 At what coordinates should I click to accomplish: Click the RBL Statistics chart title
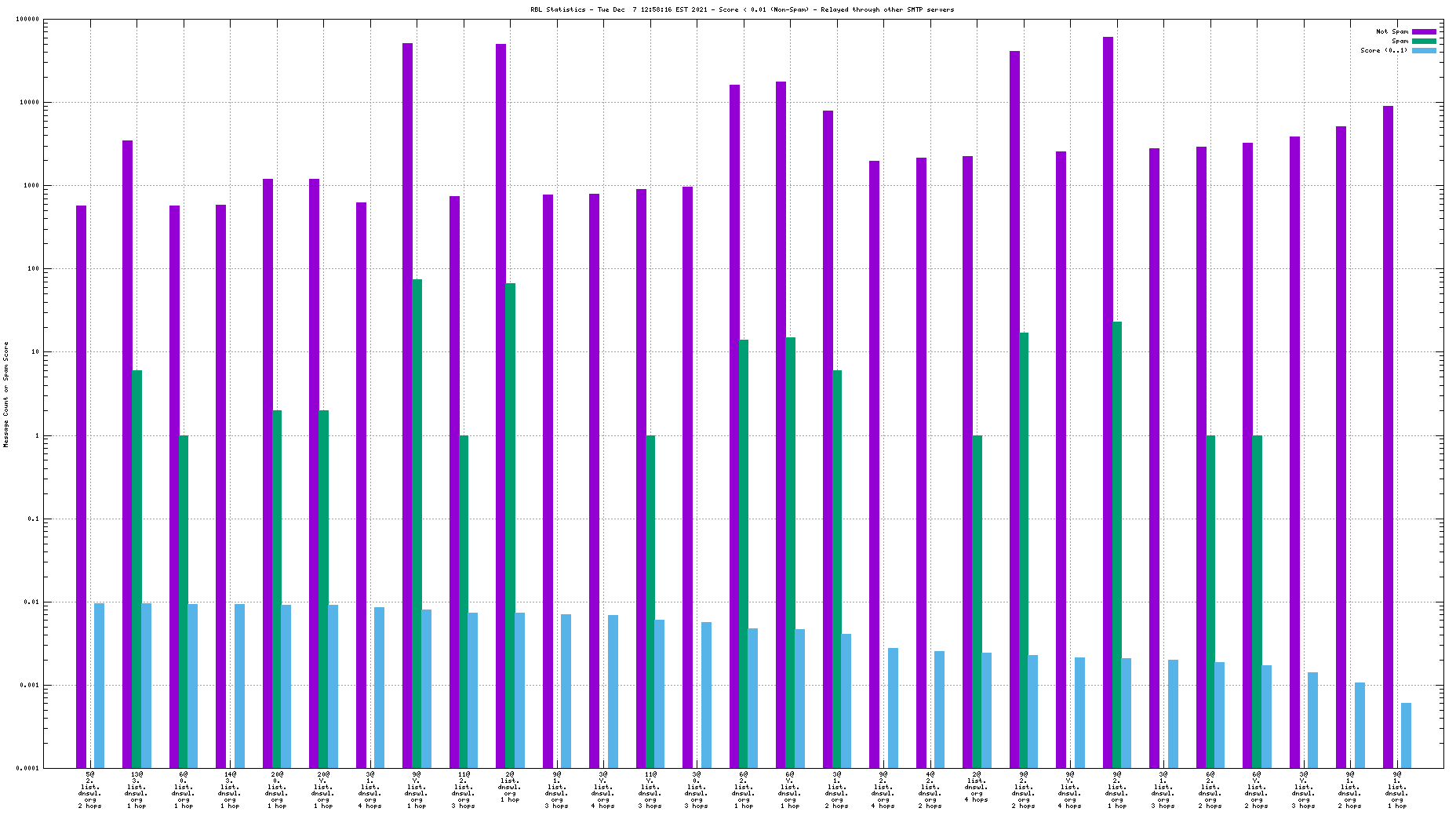[742, 9]
